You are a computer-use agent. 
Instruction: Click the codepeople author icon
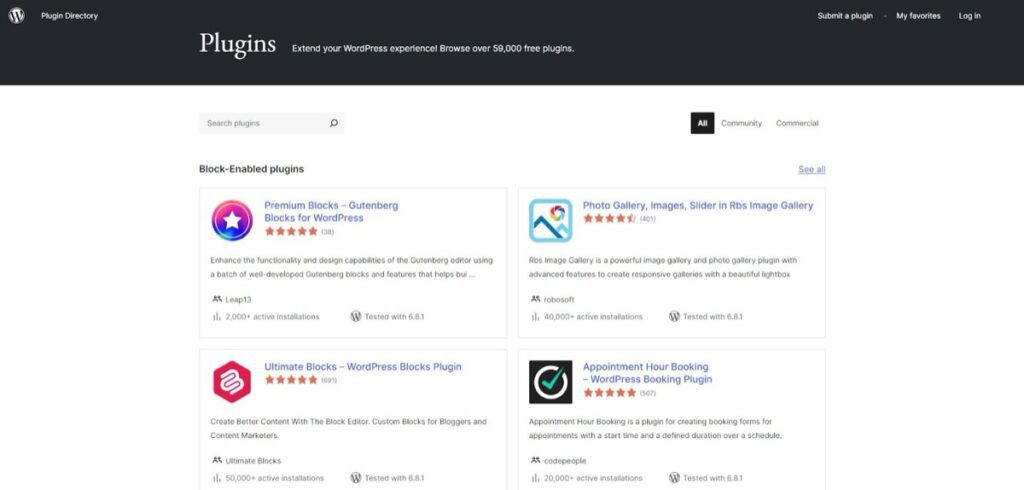[x=536, y=460]
